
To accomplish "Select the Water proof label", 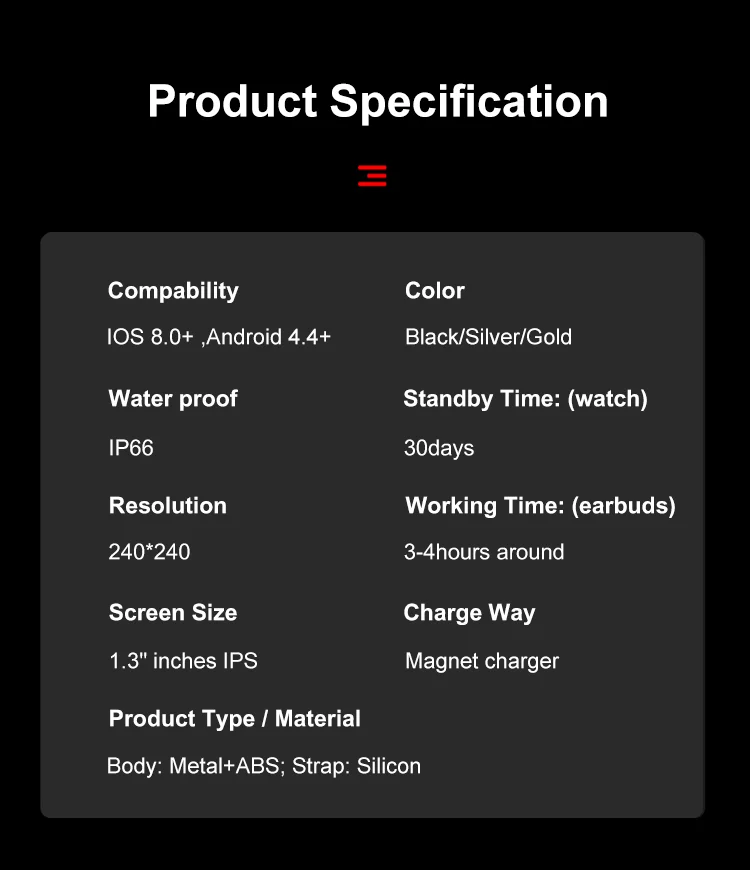I will (x=173, y=399).
